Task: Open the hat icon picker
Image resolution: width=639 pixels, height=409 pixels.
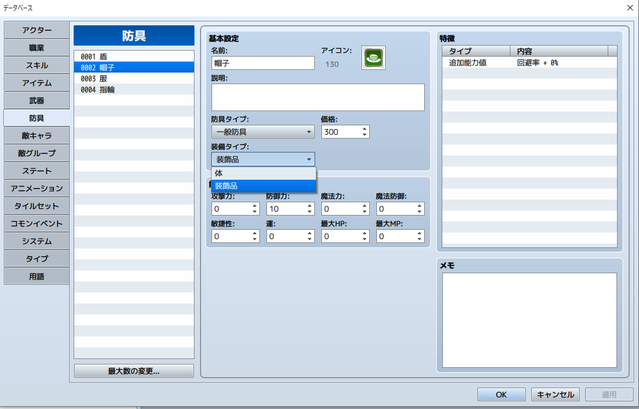Action: 373,57
